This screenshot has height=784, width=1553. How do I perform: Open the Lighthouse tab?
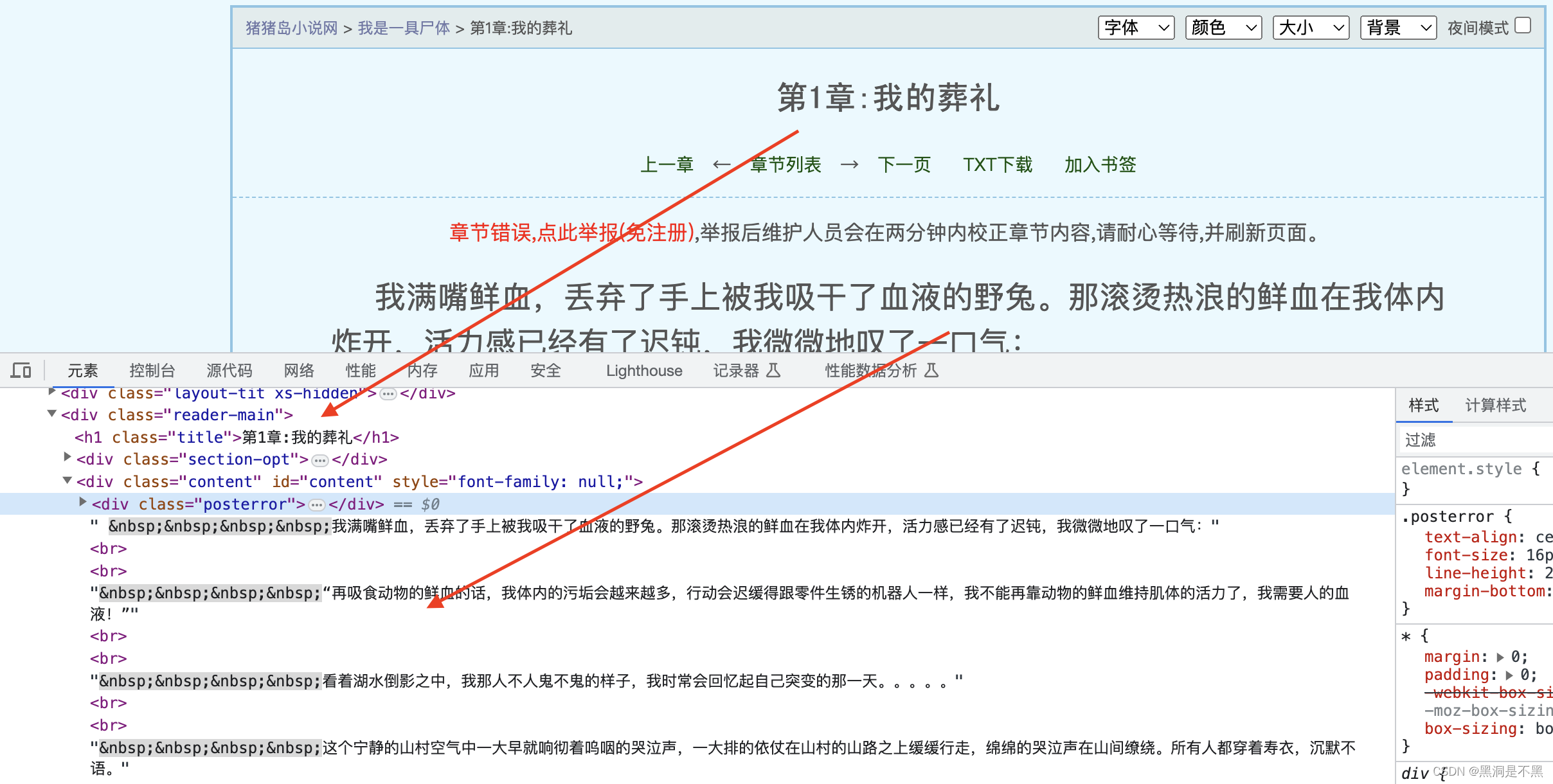(x=644, y=371)
